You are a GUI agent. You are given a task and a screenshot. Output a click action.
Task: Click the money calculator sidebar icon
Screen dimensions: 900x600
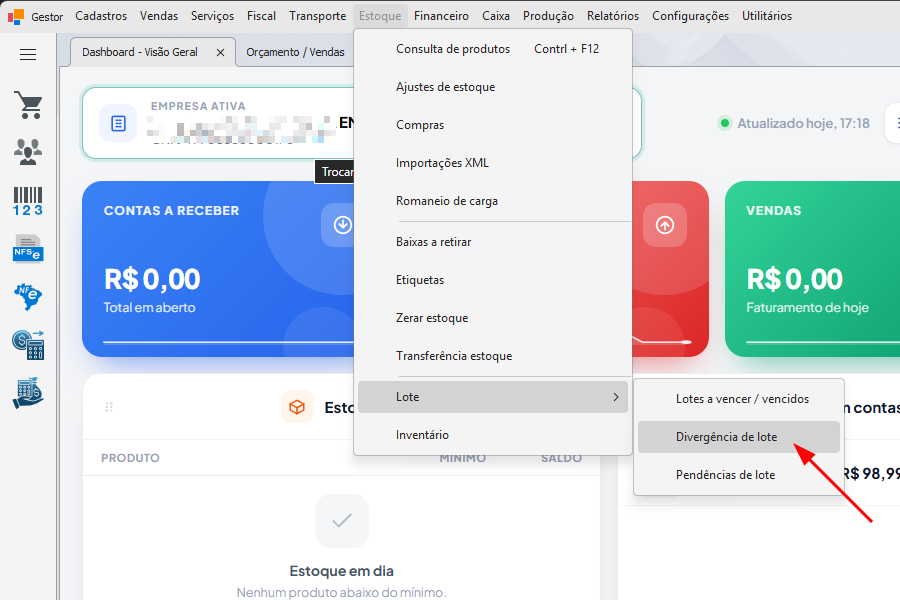pos(28,344)
